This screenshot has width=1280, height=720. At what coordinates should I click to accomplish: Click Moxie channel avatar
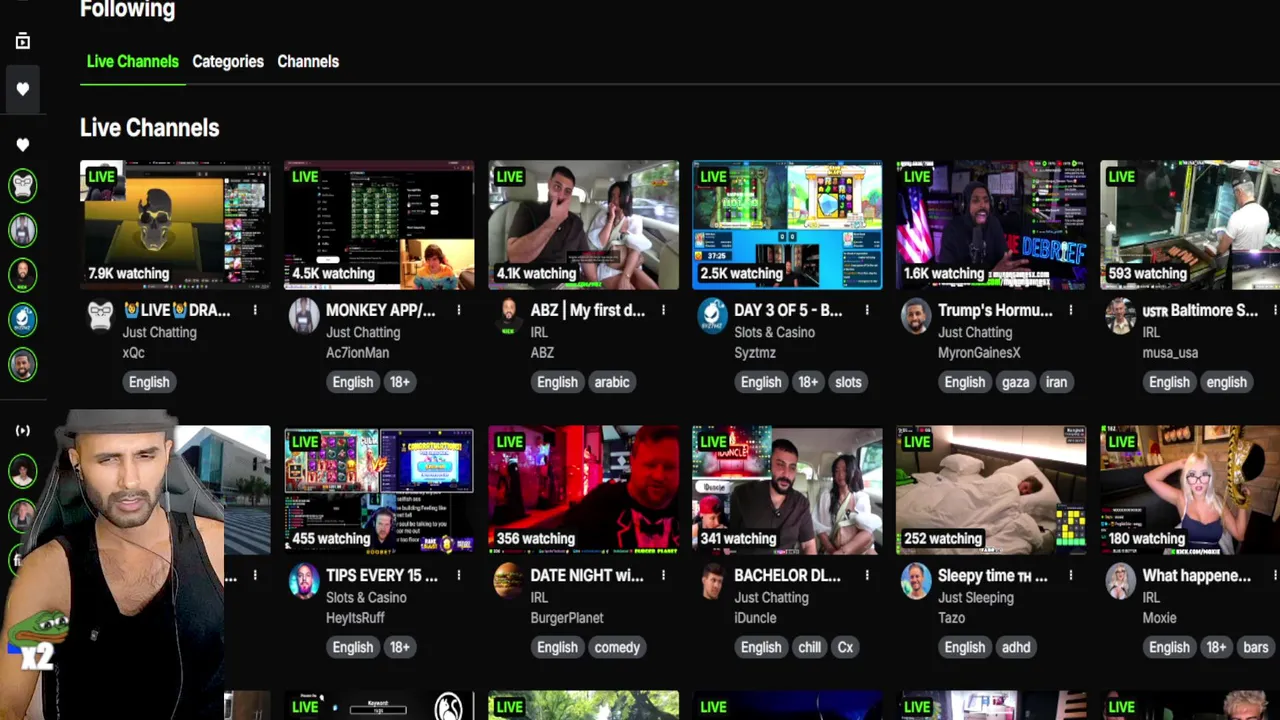1121,581
